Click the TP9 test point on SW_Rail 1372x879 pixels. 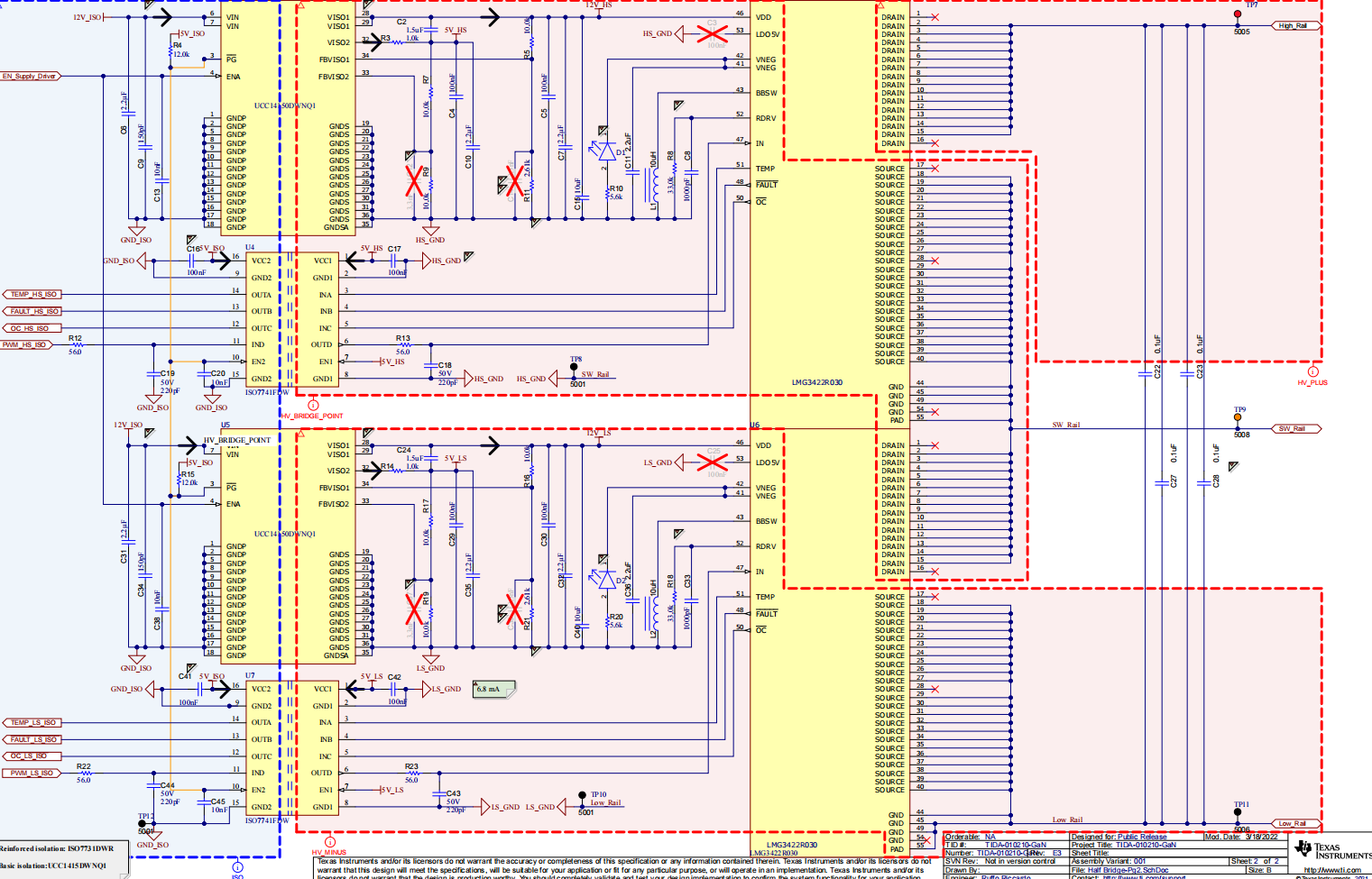pos(1238,417)
